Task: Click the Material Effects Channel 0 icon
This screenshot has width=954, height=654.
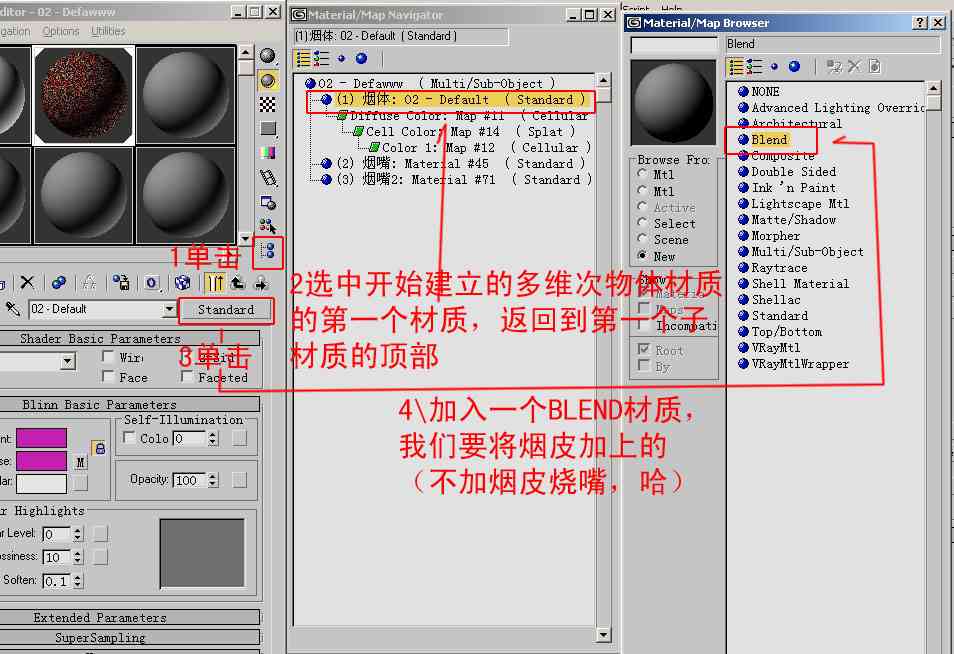Action: (151, 282)
